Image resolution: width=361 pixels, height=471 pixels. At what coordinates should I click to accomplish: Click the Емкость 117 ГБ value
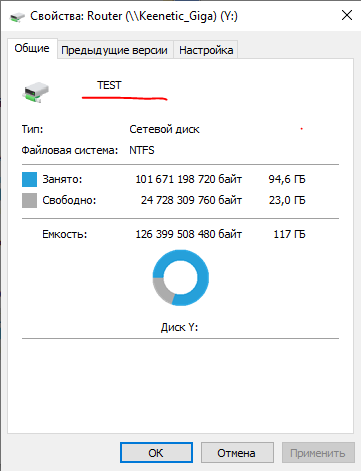[289, 234]
